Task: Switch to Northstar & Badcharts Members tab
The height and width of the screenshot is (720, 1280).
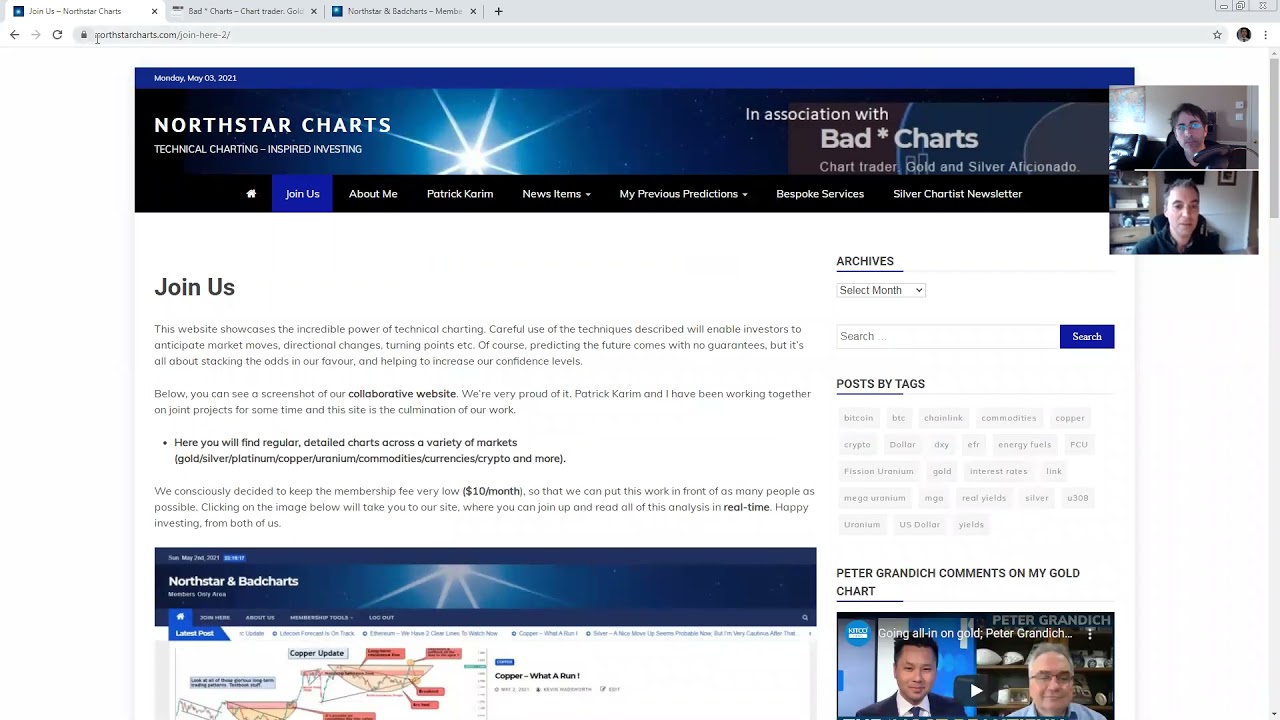Action: tap(404, 11)
